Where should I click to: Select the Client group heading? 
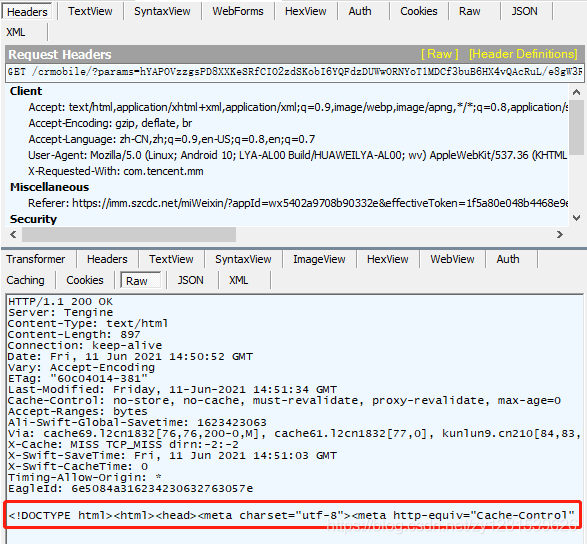[26, 91]
